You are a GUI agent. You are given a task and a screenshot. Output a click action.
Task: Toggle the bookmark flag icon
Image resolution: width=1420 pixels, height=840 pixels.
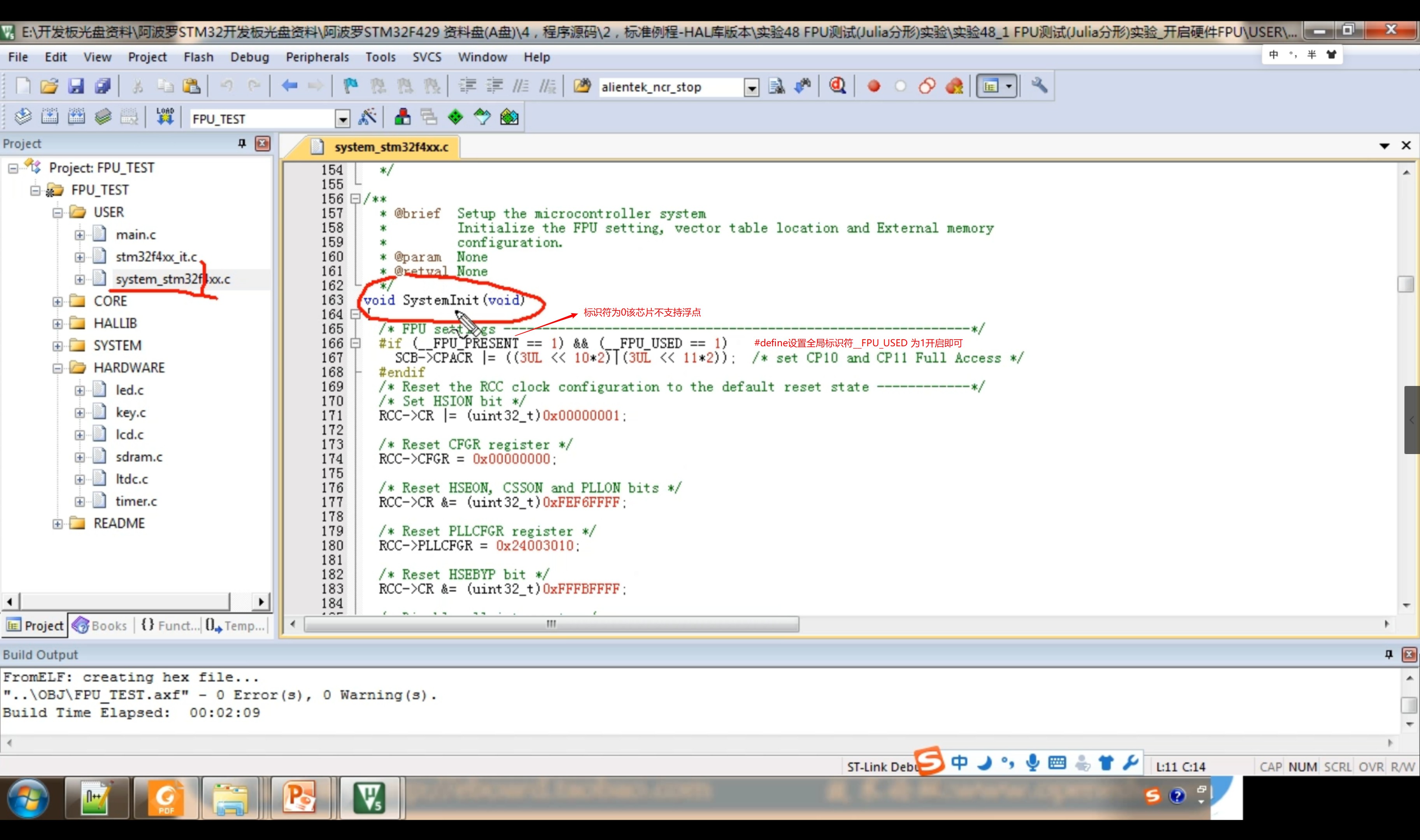(350, 86)
